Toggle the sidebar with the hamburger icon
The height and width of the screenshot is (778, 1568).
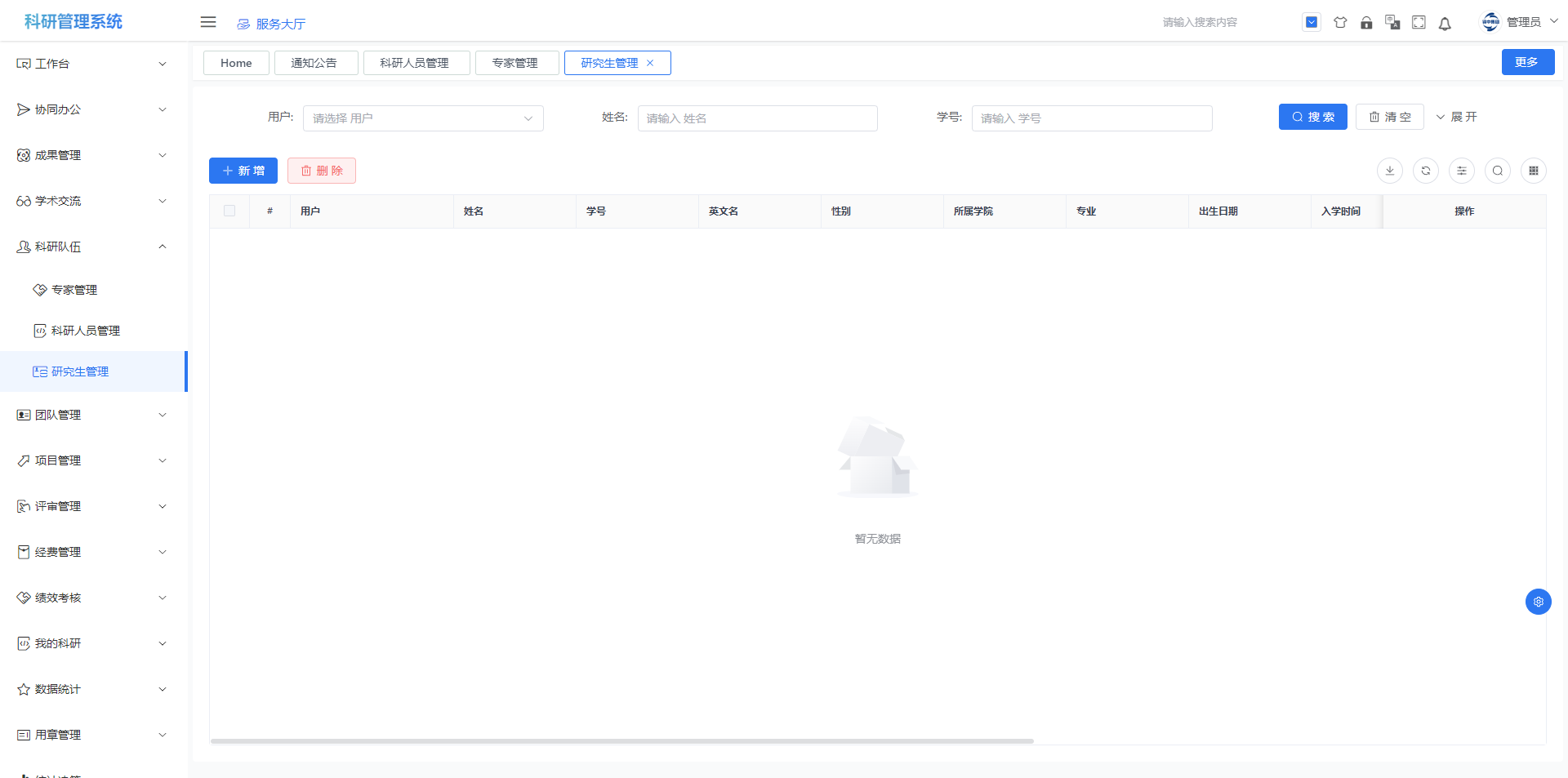coord(208,22)
